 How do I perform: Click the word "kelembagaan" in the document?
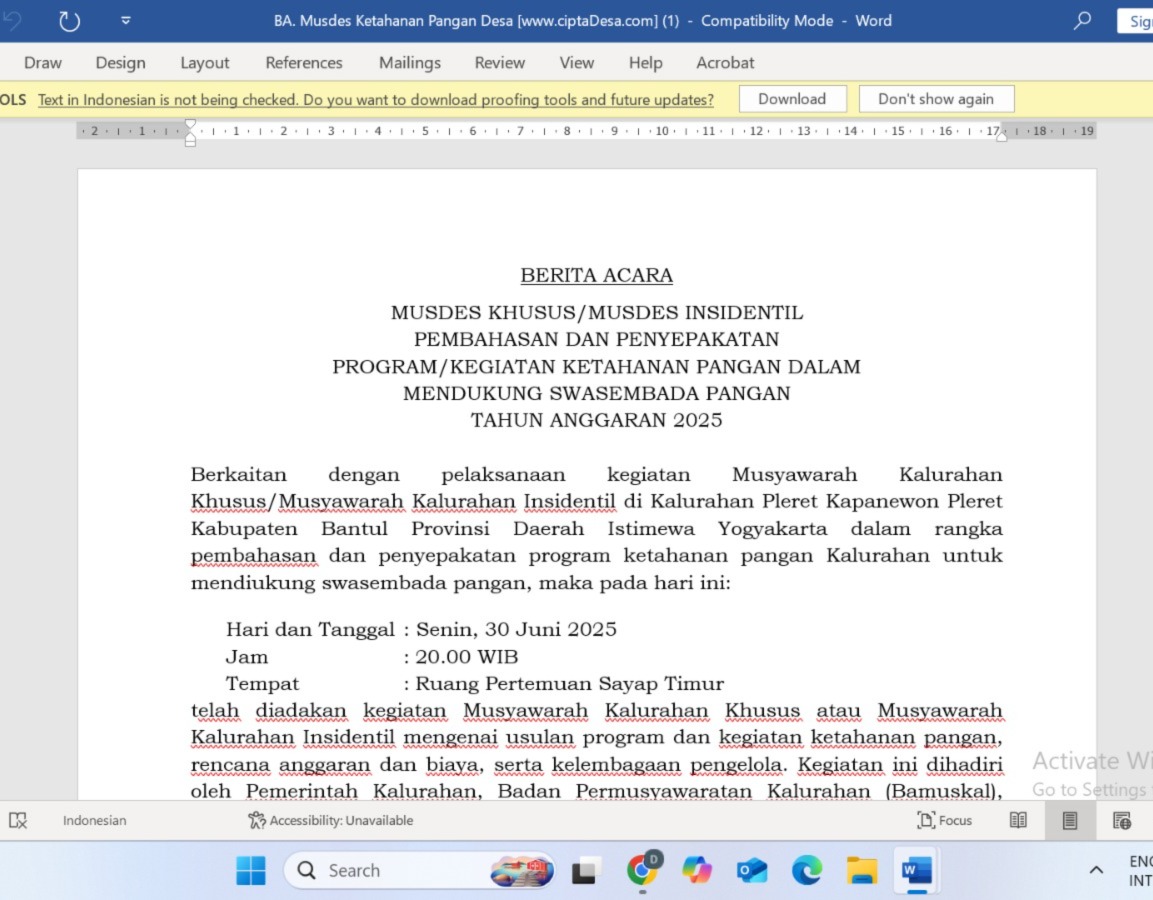click(x=616, y=765)
